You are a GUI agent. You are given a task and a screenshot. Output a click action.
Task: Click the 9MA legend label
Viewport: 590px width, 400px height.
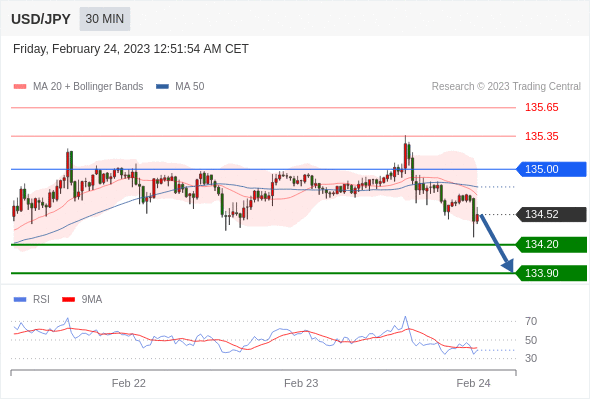click(92, 300)
